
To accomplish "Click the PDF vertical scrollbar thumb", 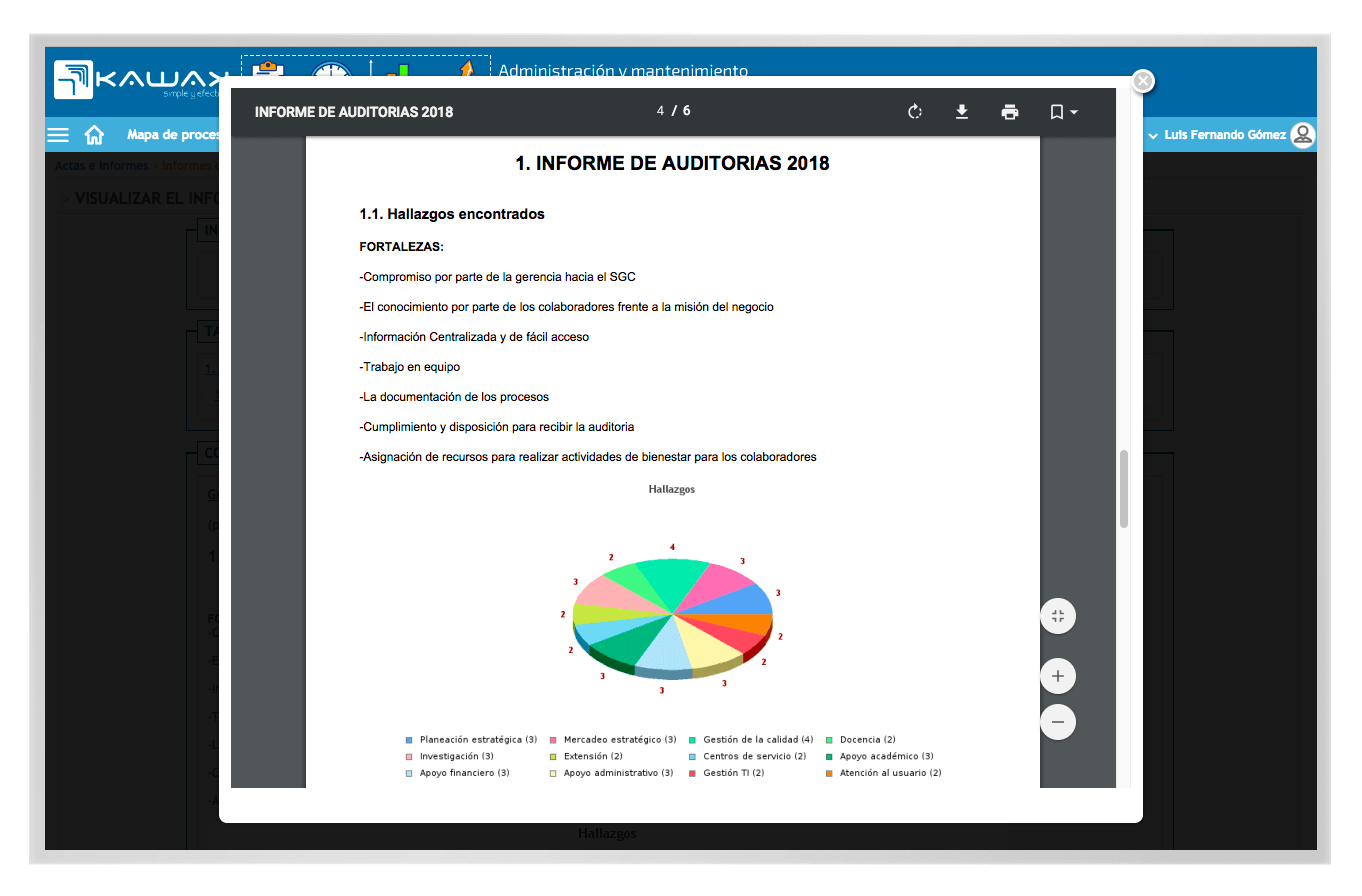I will click(1124, 489).
